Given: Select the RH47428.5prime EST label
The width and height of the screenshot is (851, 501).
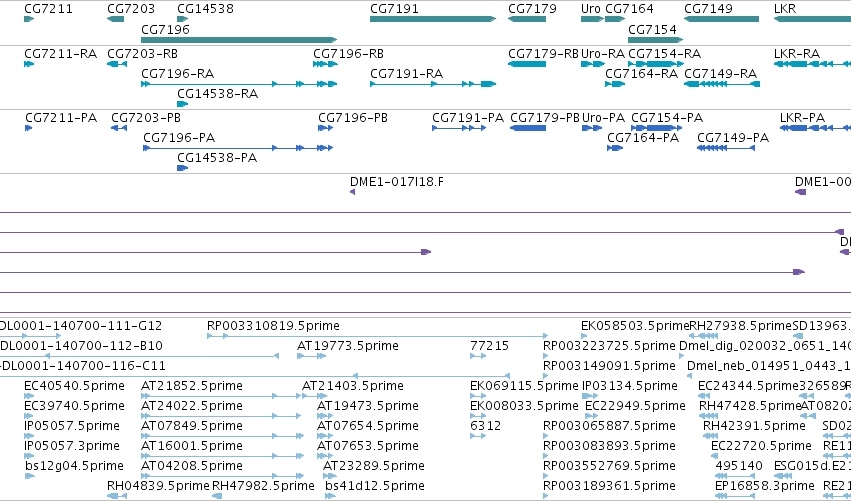Looking at the screenshot, I should pyautogui.click(x=750, y=406).
